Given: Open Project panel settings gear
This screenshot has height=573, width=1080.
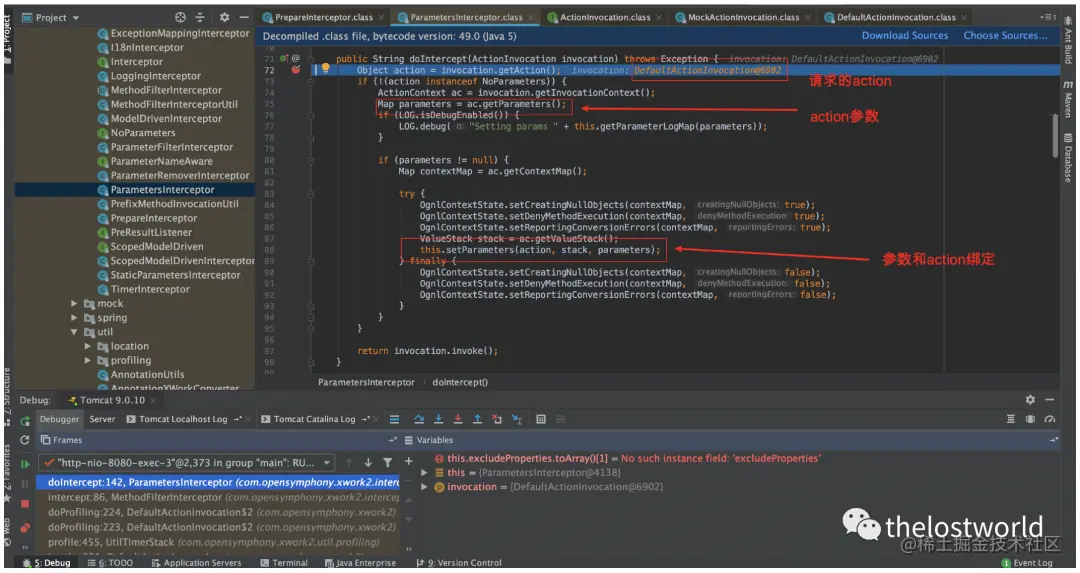Looking at the screenshot, I should click(x=225, y=17).
